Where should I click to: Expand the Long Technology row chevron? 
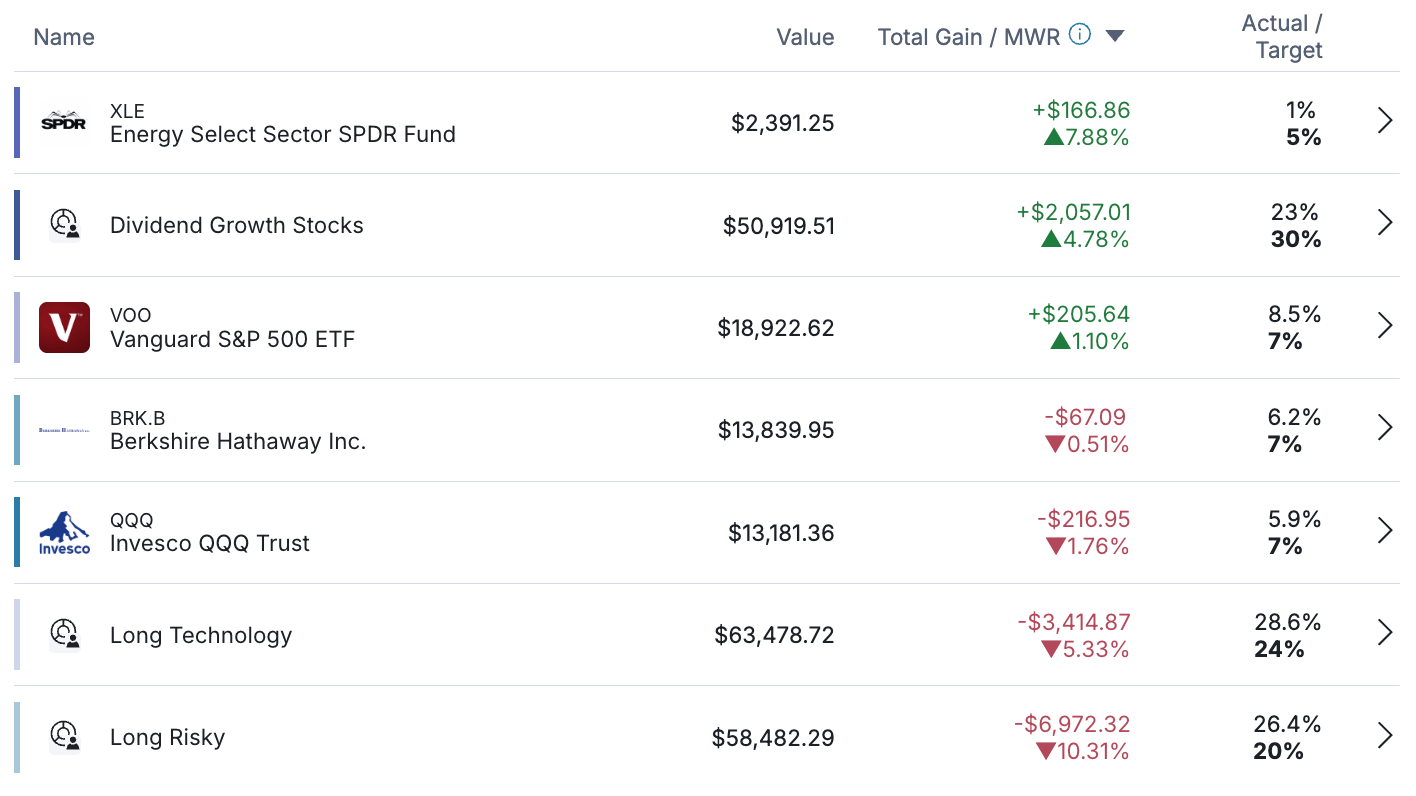click(x=1385, y=633)
